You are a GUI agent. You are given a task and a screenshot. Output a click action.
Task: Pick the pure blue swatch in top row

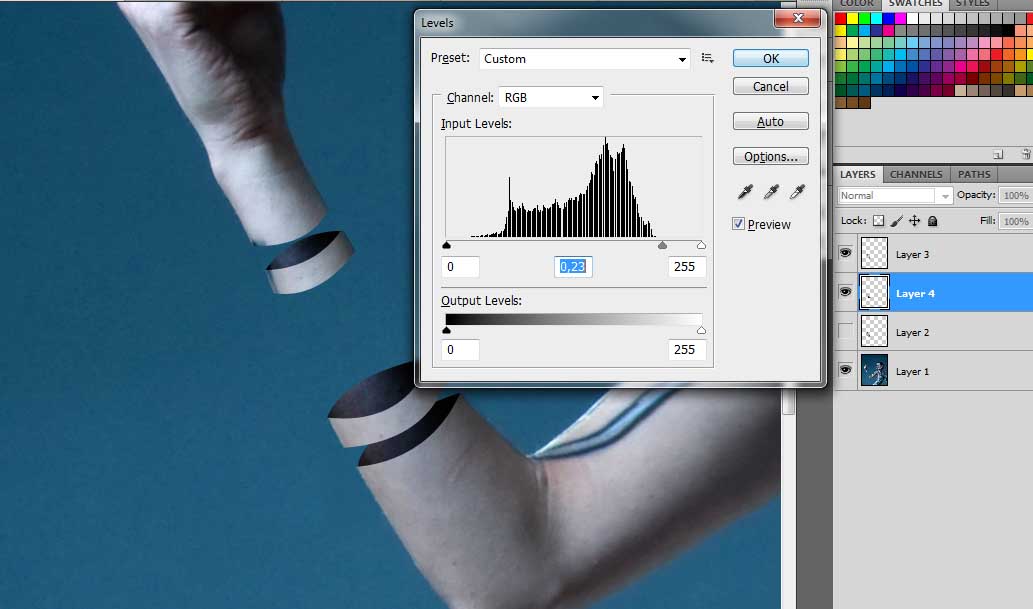coord(889,18)
